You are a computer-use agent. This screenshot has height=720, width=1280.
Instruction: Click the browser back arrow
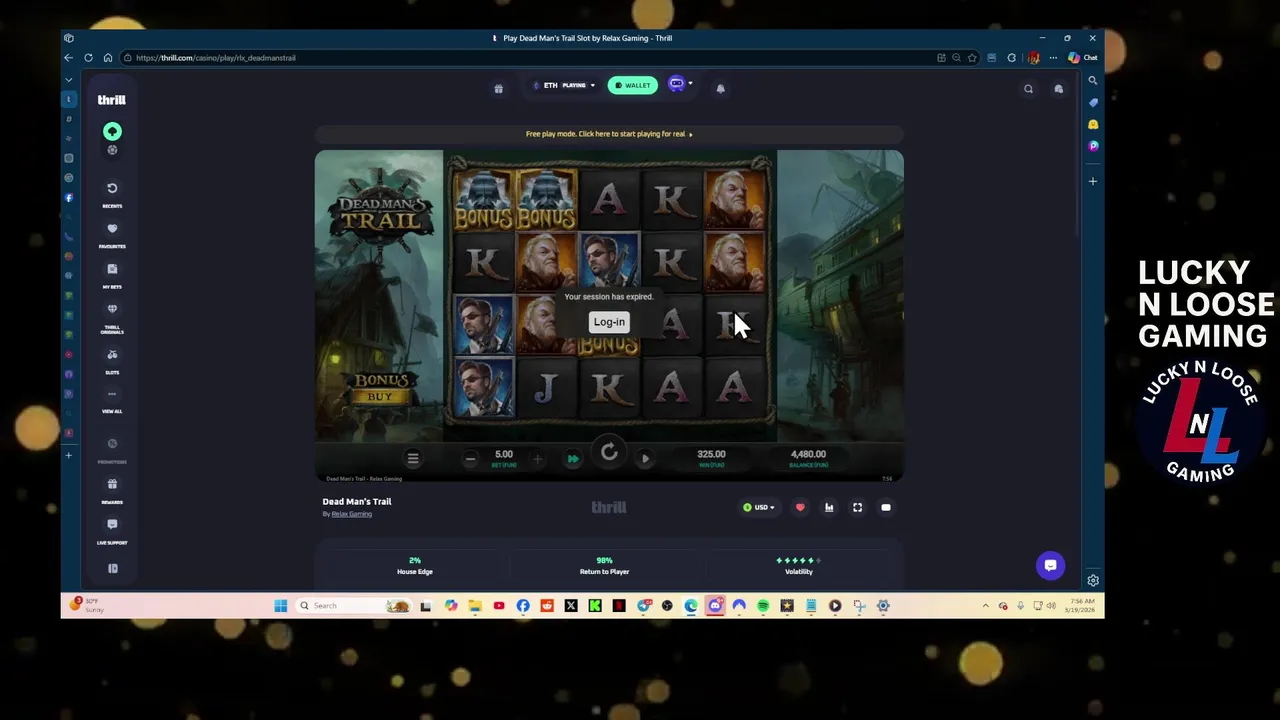pyautogui.click(x=68, y=58)
